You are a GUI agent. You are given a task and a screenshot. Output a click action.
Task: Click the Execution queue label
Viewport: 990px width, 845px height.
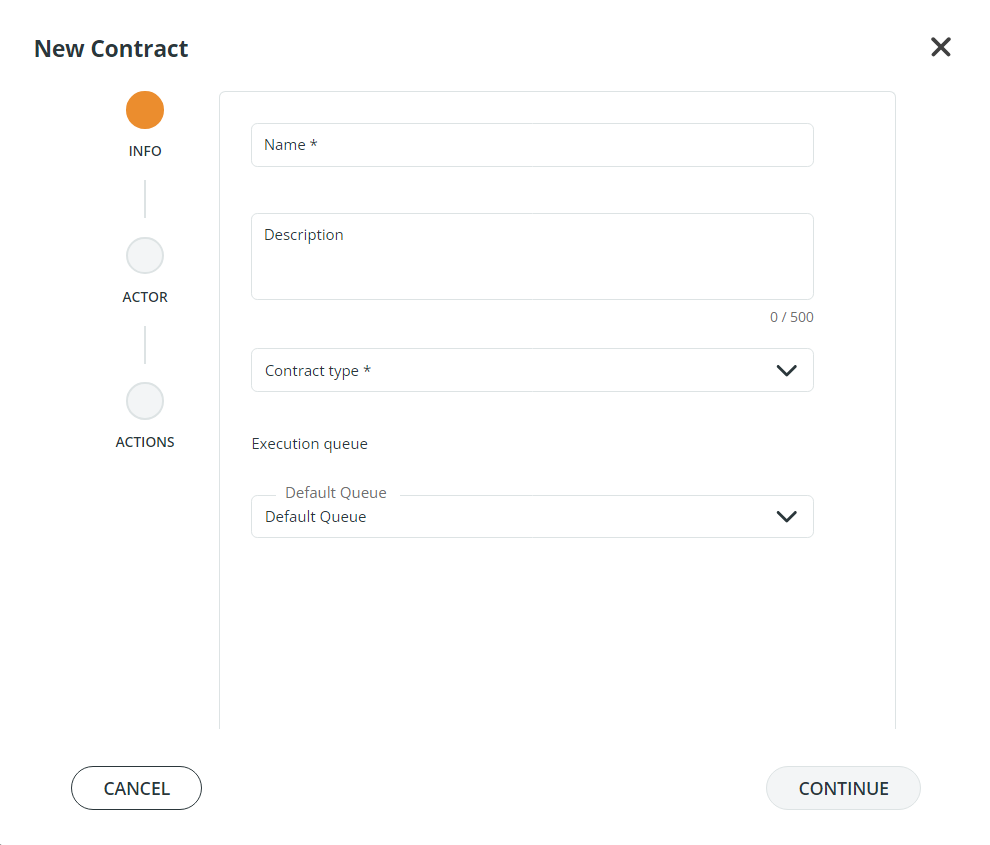coord(309,444)
